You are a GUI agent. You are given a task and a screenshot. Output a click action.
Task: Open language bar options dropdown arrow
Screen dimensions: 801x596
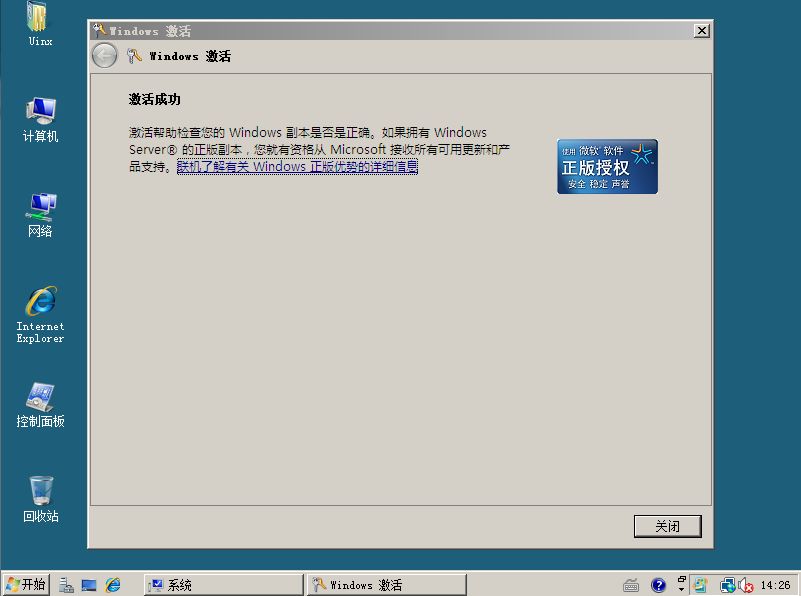(x=681, y=589)
